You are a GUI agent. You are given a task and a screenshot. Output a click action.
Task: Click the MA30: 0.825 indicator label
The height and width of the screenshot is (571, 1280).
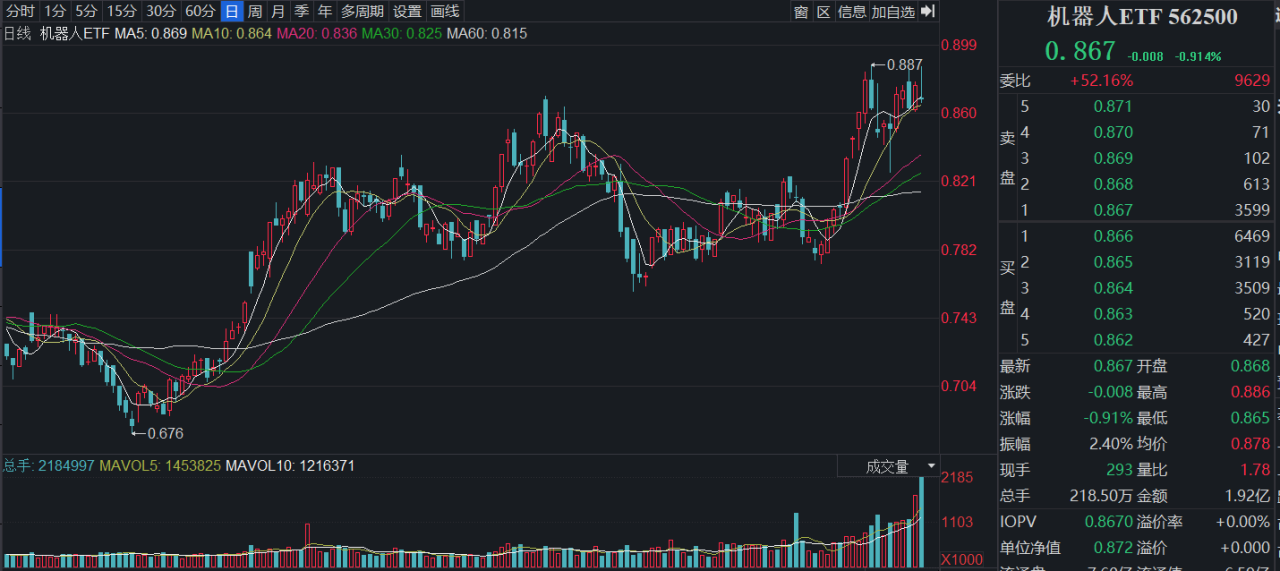pos(402,34)
